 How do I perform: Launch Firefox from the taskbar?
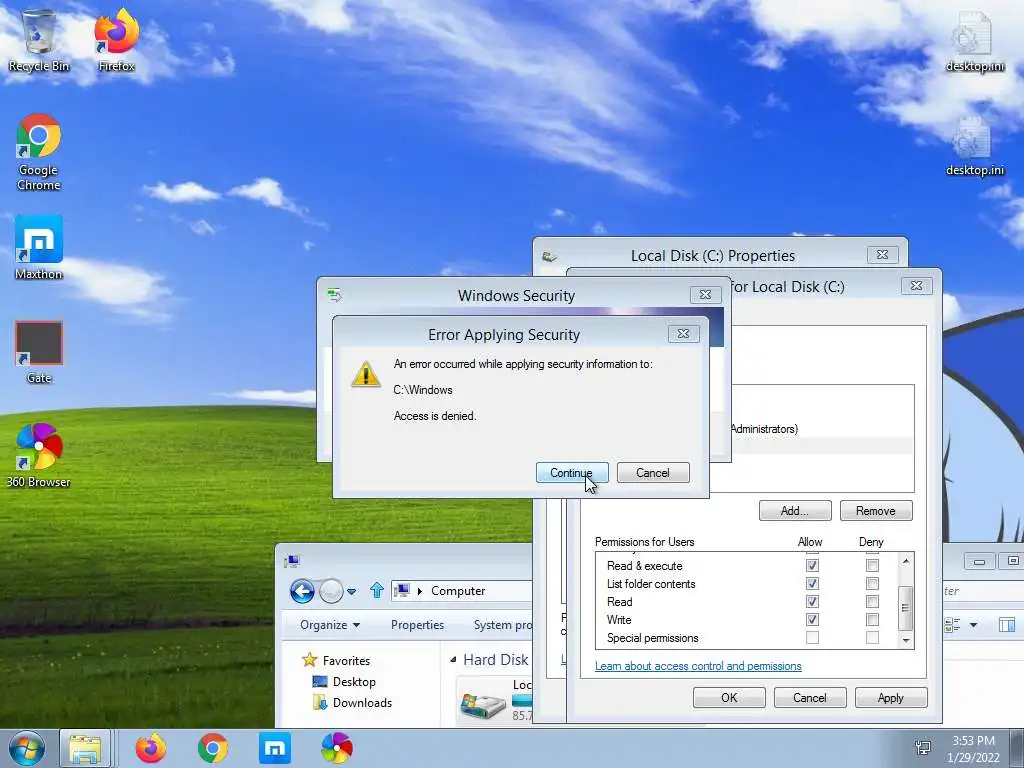click(151, 748)
